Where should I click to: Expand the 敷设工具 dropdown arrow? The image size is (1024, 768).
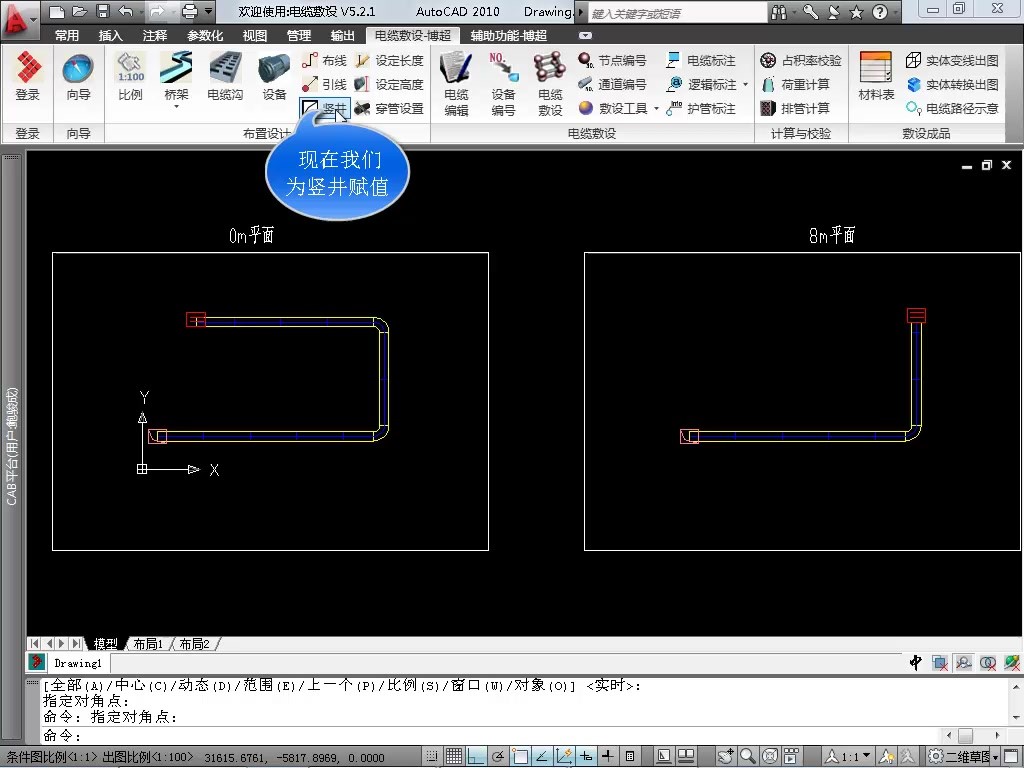point(656,108)
